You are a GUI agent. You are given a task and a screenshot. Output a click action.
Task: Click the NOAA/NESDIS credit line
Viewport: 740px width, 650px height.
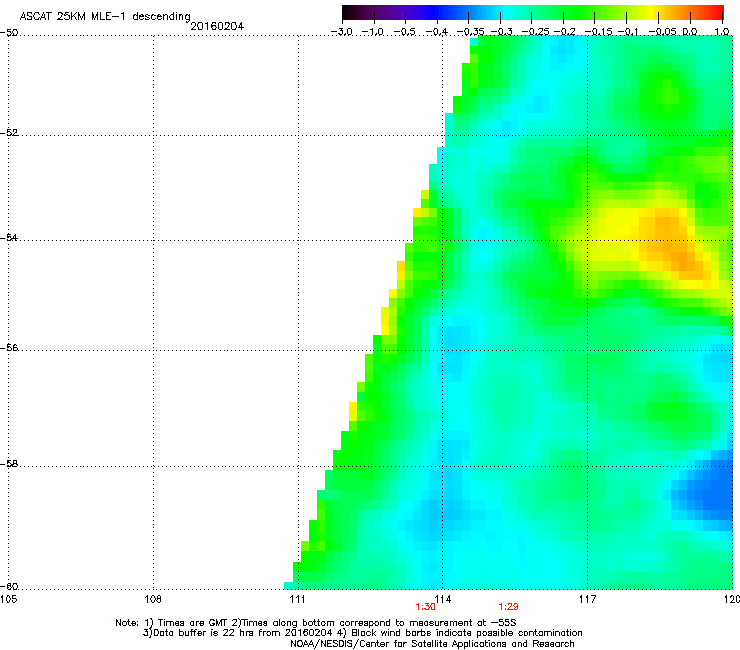click(x=432, y=643)
